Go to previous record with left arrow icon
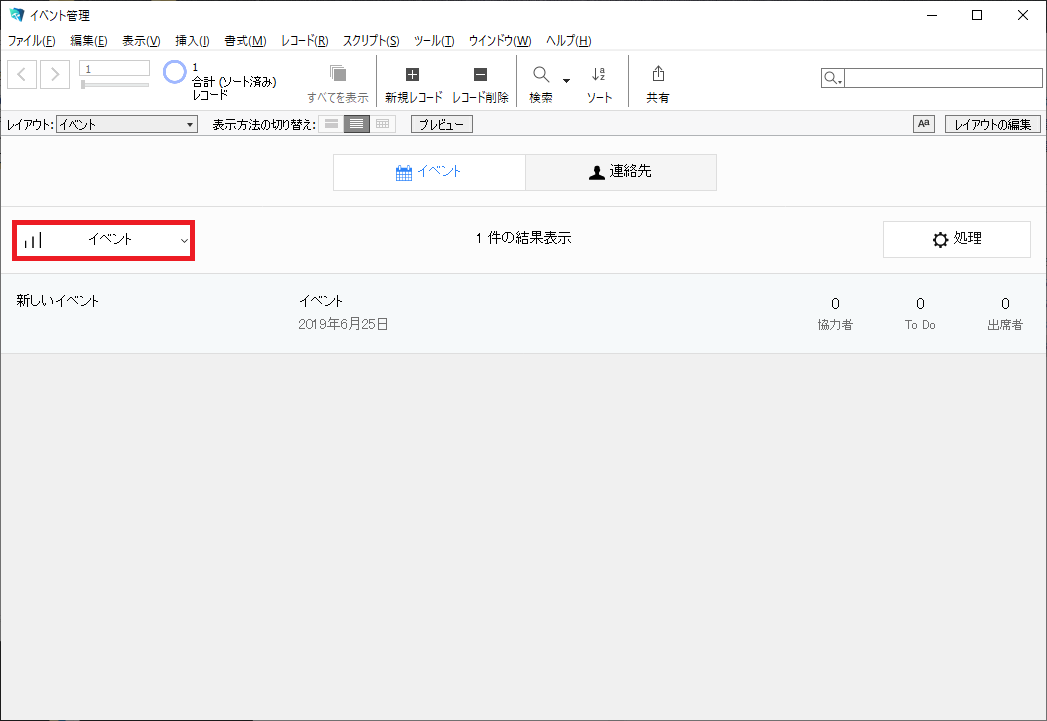The width and height of the screenshot is (1047, 721). point(21,74)
